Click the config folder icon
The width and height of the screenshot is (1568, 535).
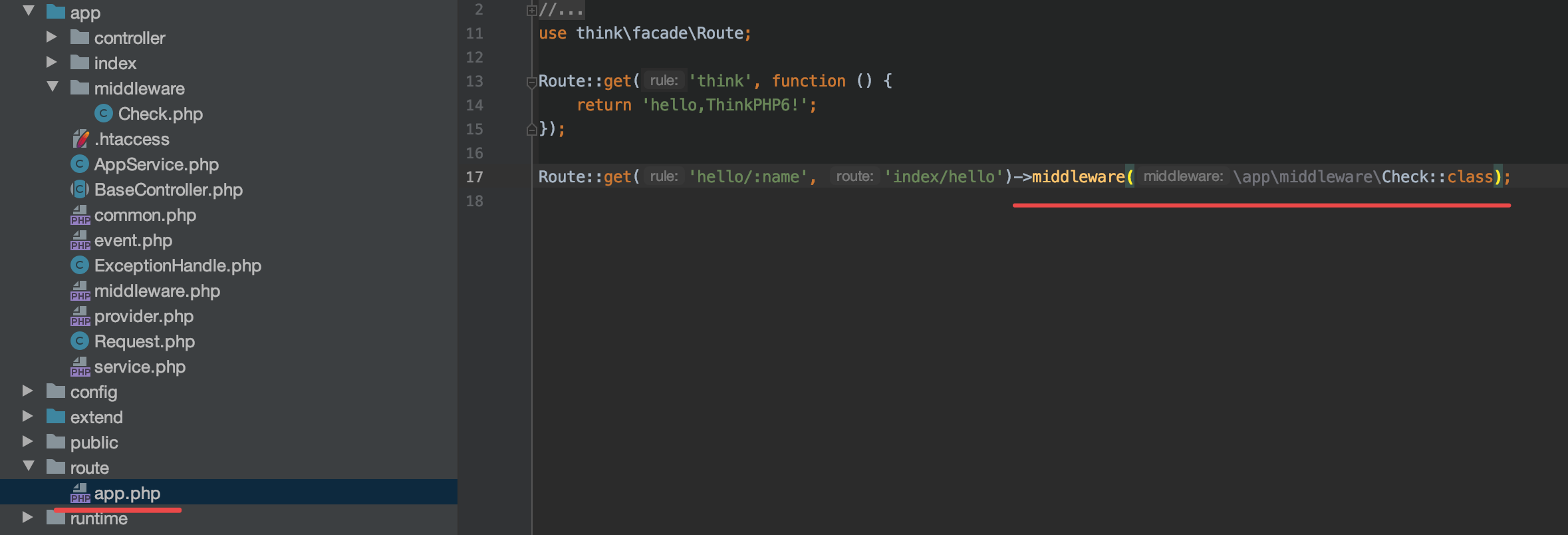coord(56,391)
